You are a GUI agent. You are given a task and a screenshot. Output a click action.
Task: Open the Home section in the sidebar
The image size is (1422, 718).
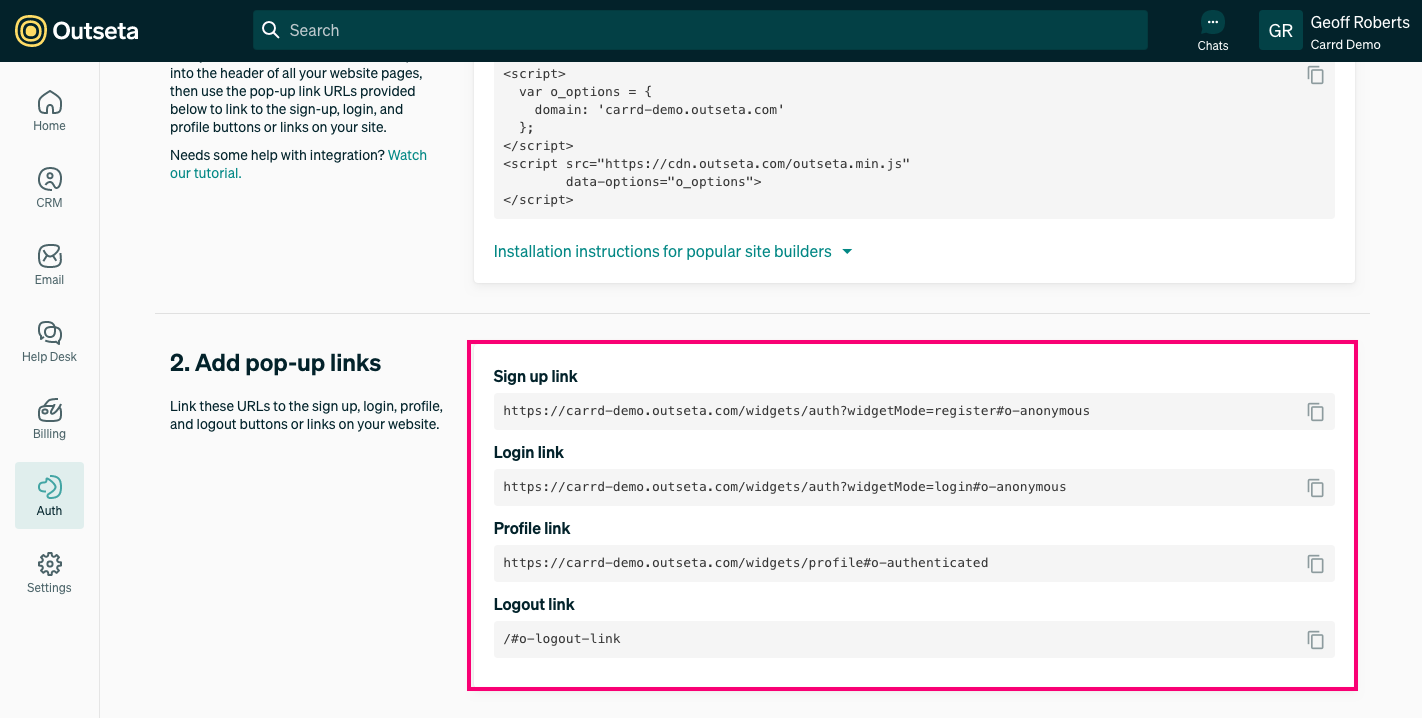pos(49,110)
